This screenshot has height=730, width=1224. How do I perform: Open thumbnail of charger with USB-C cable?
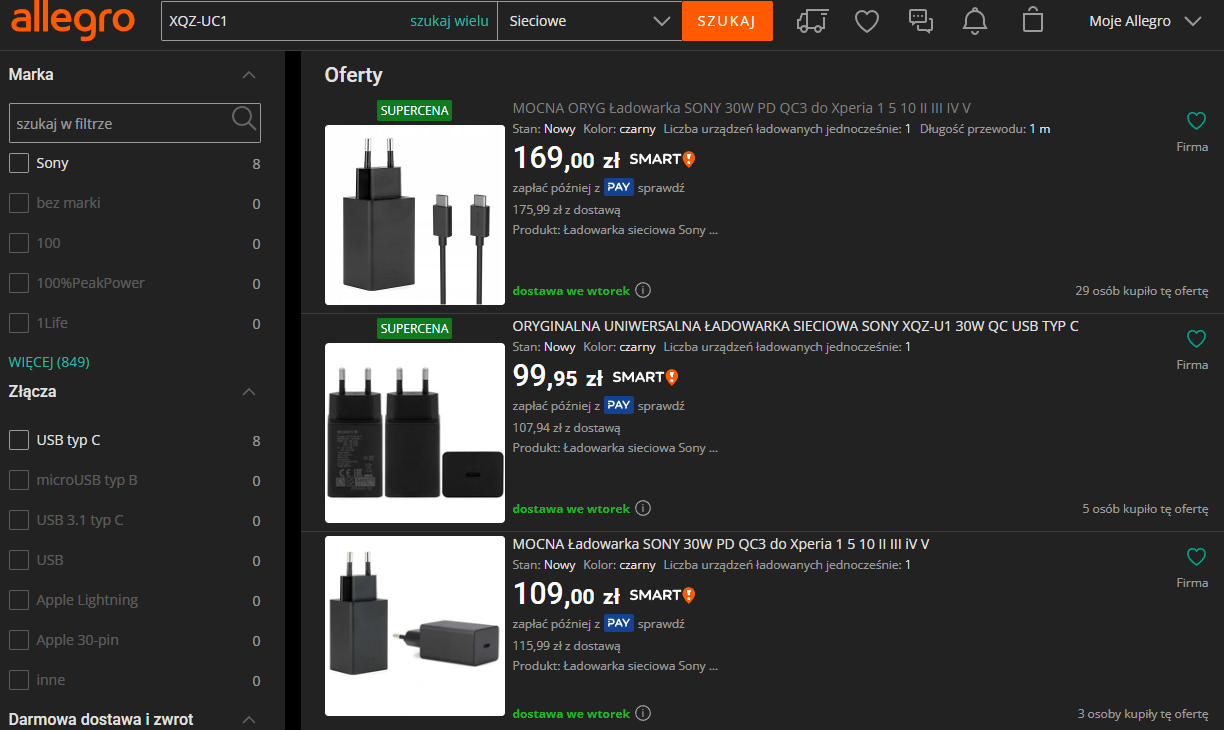[x=415, y=215]
